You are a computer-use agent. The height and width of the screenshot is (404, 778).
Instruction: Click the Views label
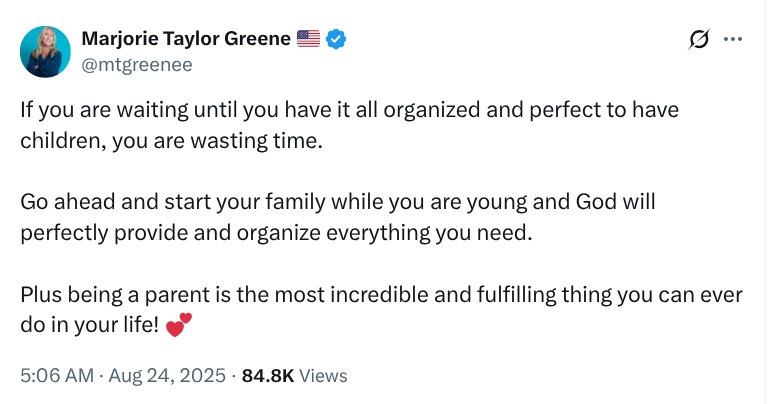(323, 376)
